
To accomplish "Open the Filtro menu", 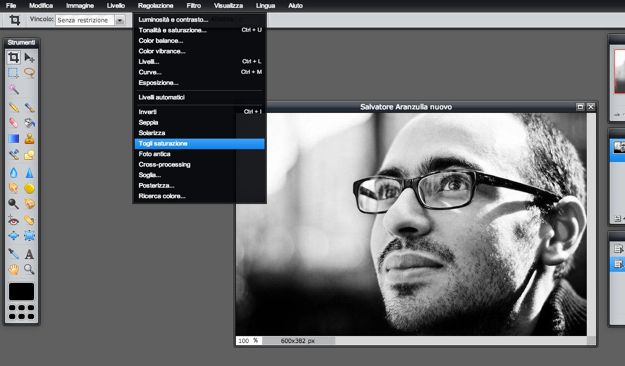I will click(194, 6).
